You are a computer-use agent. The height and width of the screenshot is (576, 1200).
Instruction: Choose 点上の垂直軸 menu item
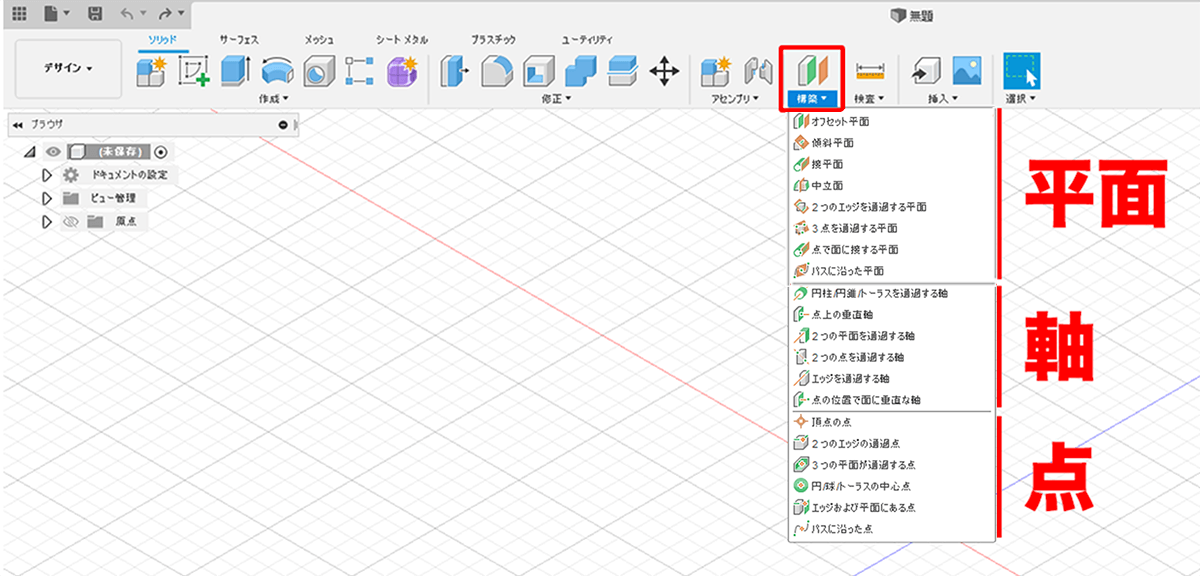point(892,315)
